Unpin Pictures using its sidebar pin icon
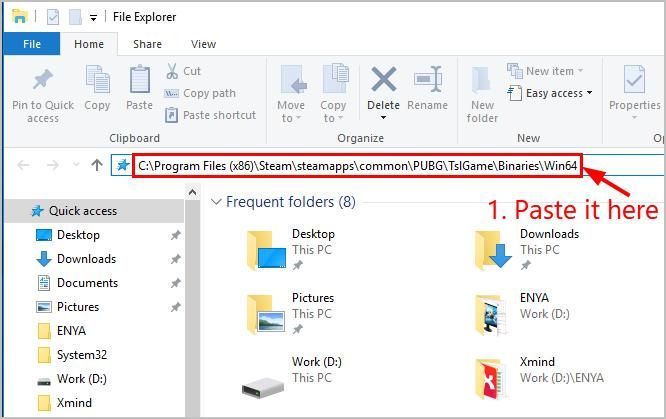 (x=175, y=307)
